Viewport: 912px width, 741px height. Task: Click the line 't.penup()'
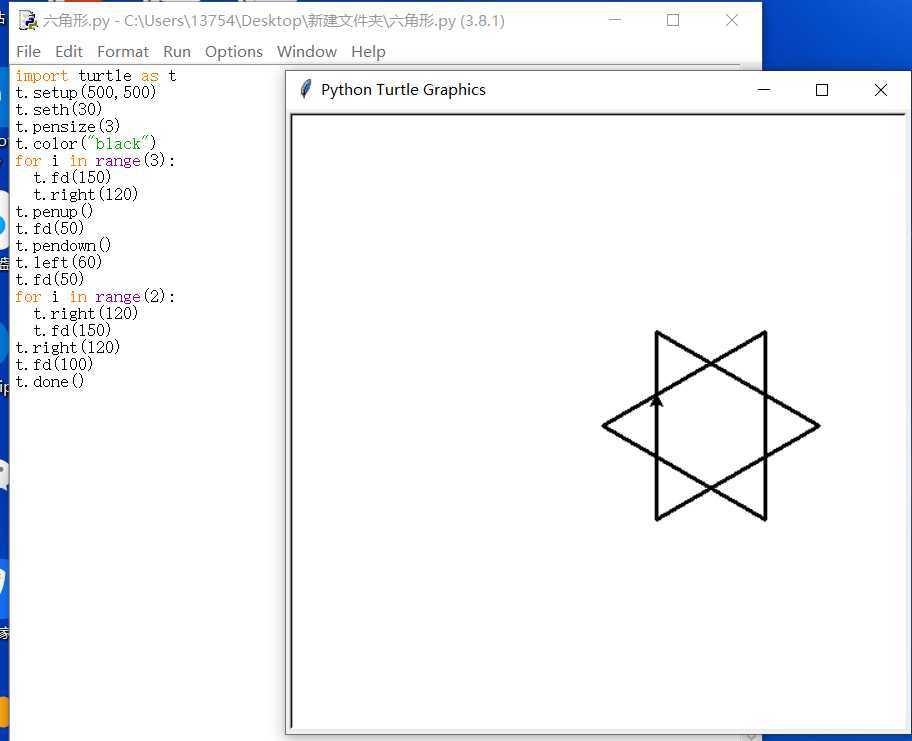tap(54, 211)
